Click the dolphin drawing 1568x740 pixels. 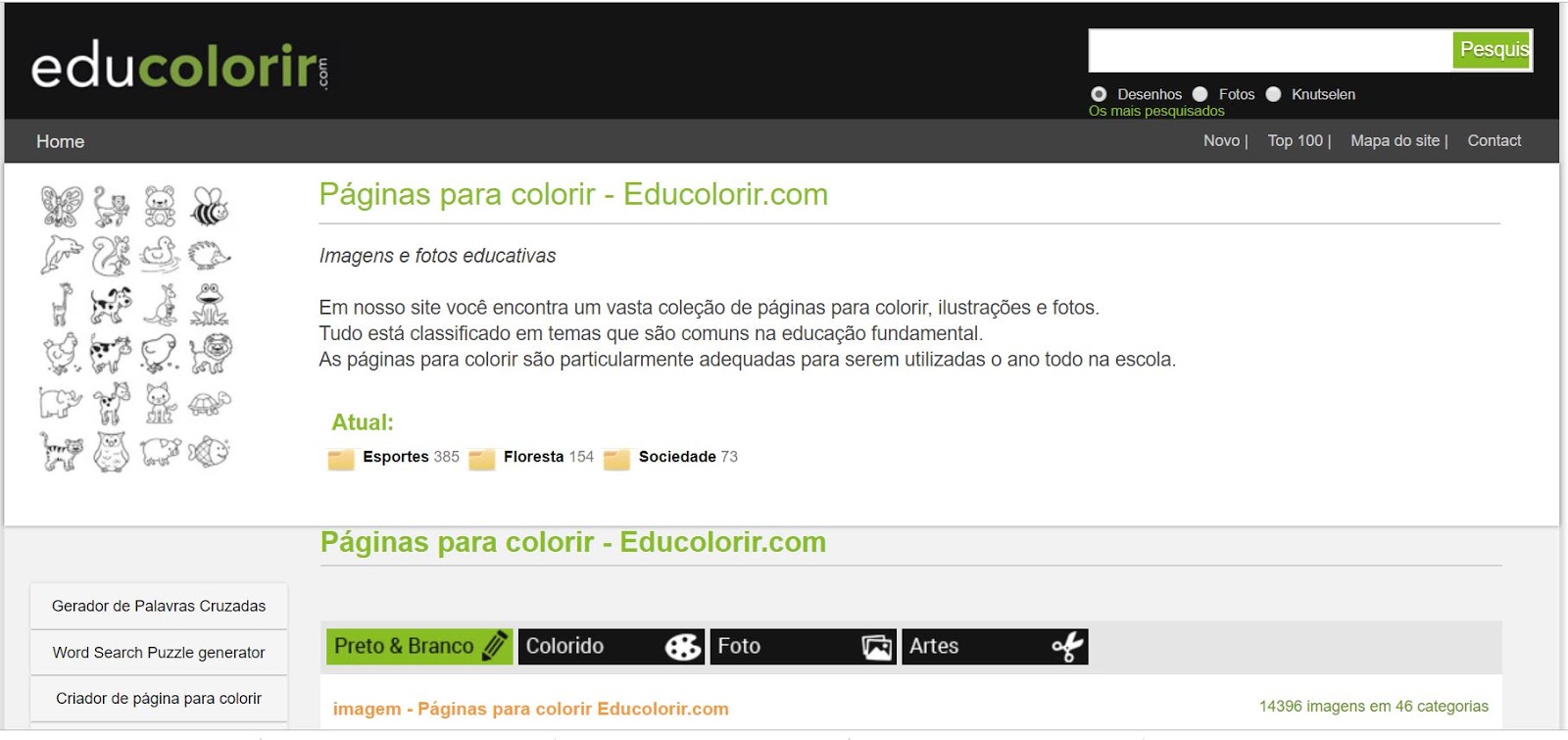(x=61, y=256)
